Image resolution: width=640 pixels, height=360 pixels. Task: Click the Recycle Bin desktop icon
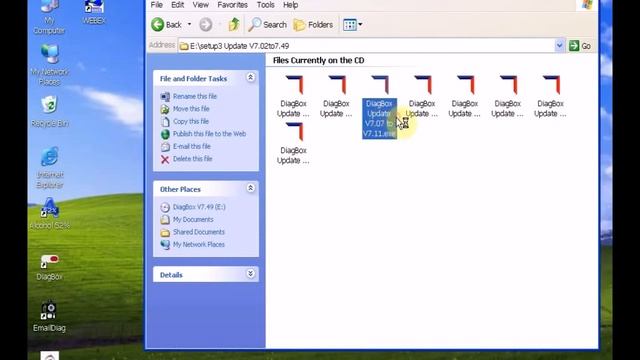(49, 112)
